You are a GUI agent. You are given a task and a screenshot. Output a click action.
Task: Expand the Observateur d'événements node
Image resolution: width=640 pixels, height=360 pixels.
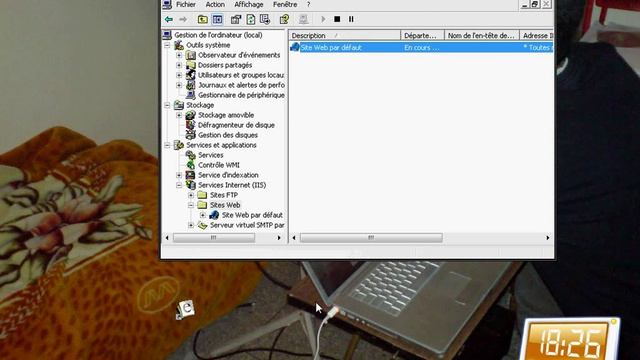pyautogui.click(x=179, y=55)
